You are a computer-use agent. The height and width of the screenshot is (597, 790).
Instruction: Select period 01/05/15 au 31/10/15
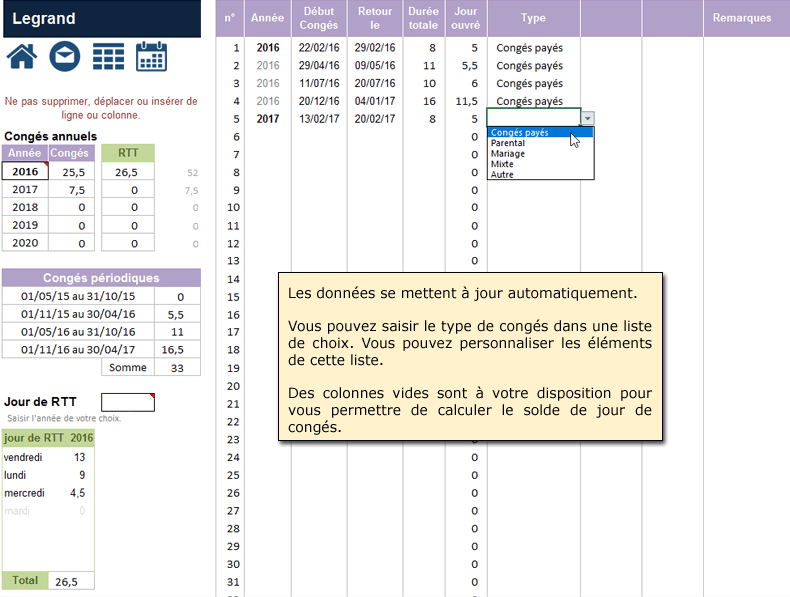pos(78,296)
